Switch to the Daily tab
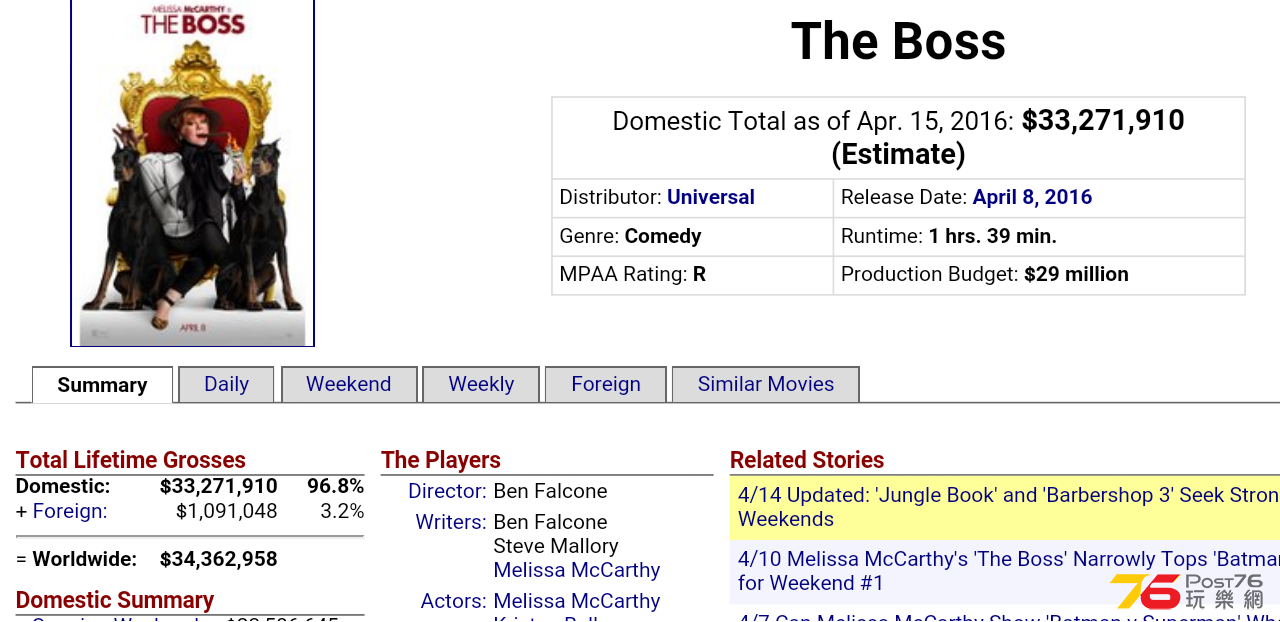 [x=226, y=384]
